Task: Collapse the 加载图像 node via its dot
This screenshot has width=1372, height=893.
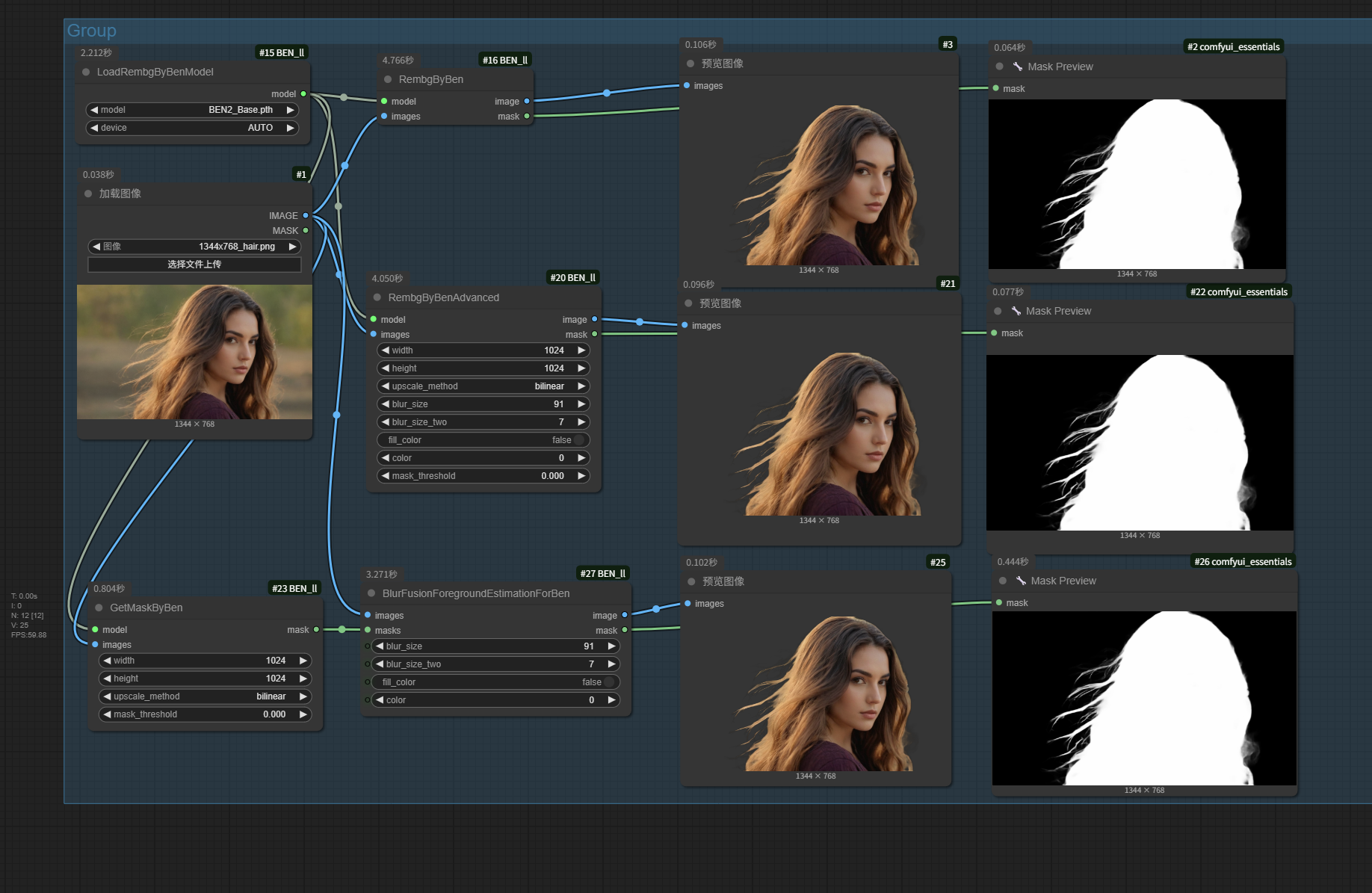Action: point(88,194)
